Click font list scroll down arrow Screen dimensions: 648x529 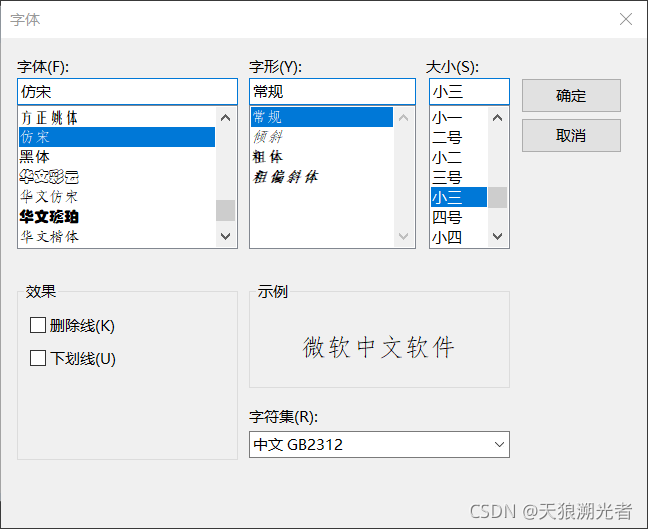click(226, 236)
